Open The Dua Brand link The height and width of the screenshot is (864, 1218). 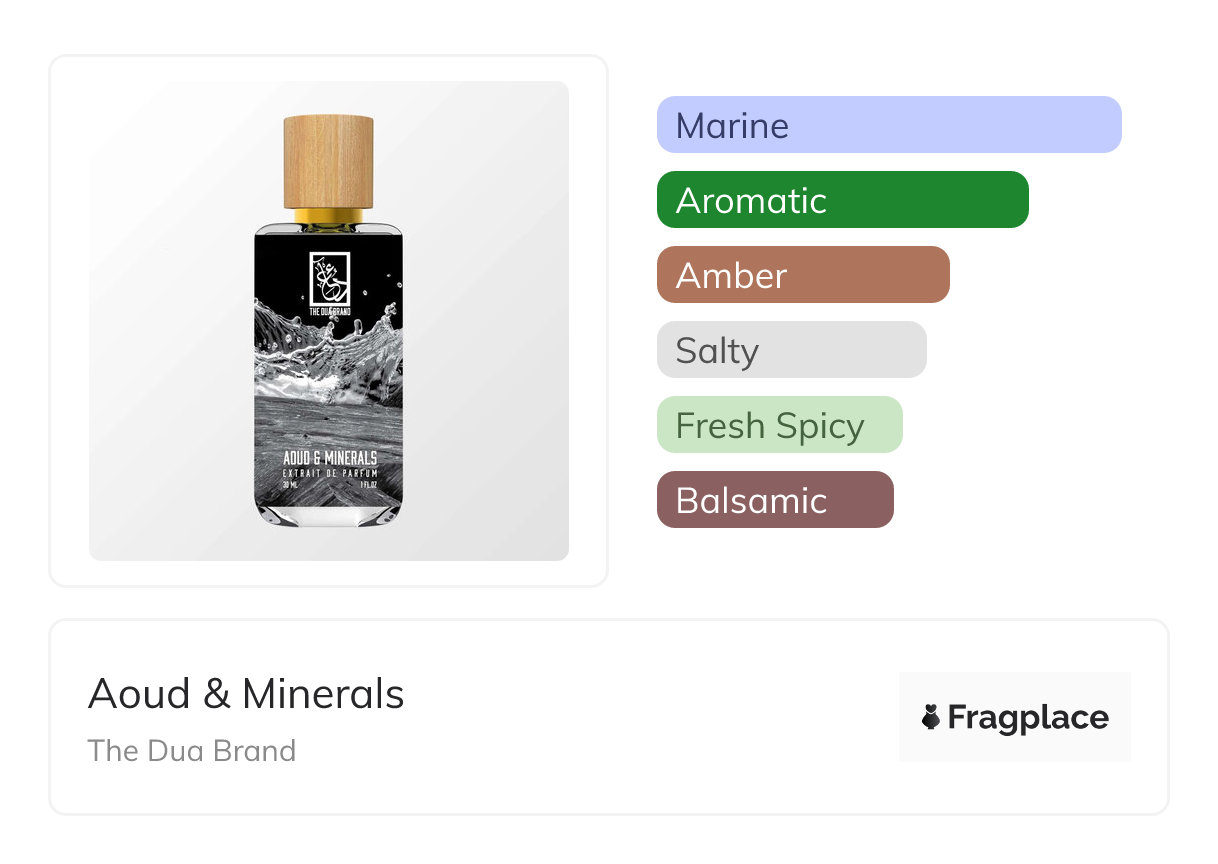coord(192,750)
